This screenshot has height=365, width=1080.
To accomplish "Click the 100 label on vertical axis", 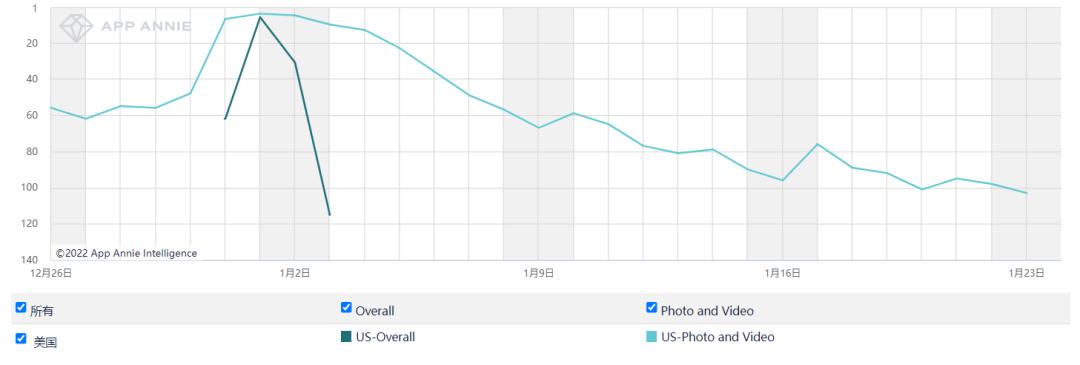I will click(x=30, y=187).
